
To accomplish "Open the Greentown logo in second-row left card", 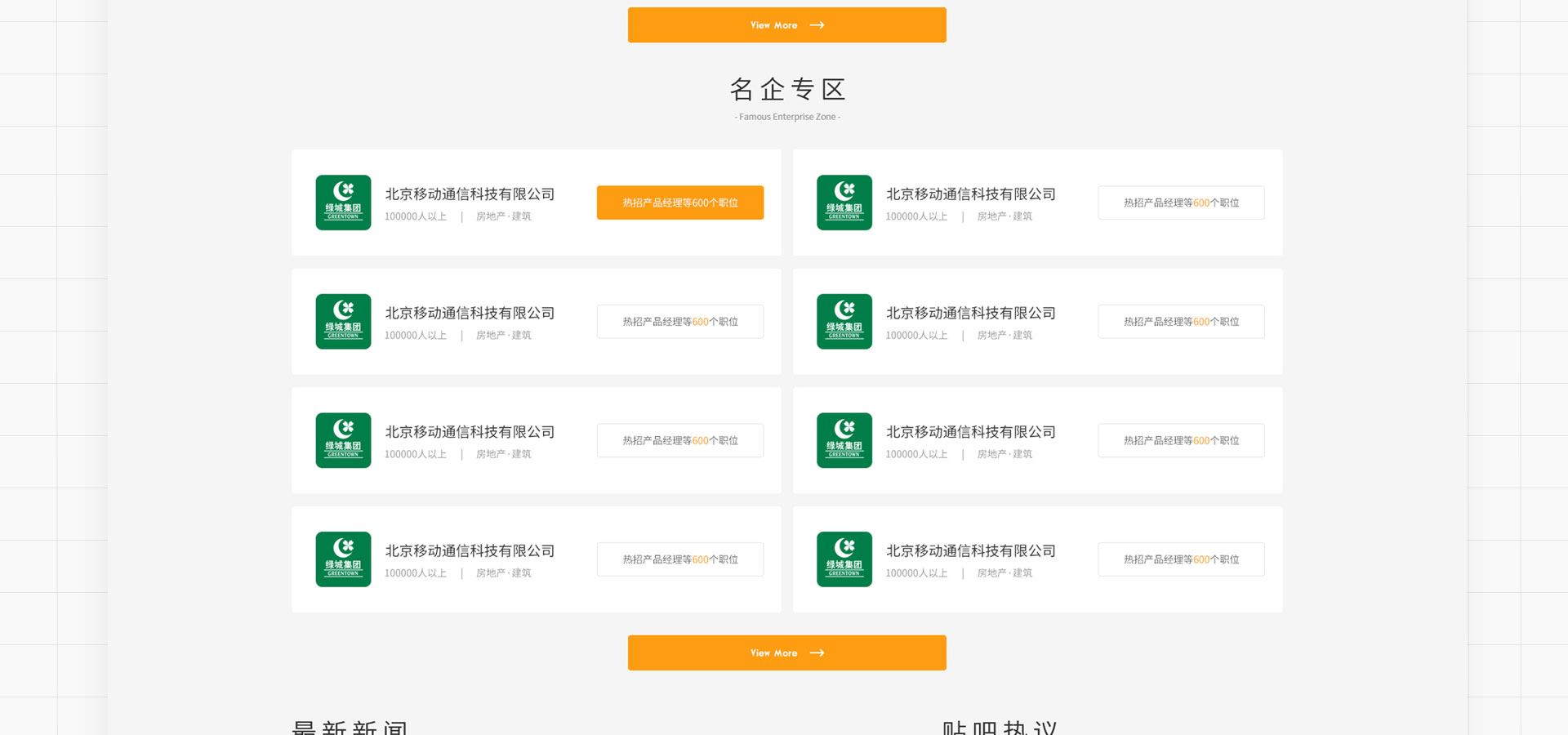I will pyautogui.click(x=343, y=322).
